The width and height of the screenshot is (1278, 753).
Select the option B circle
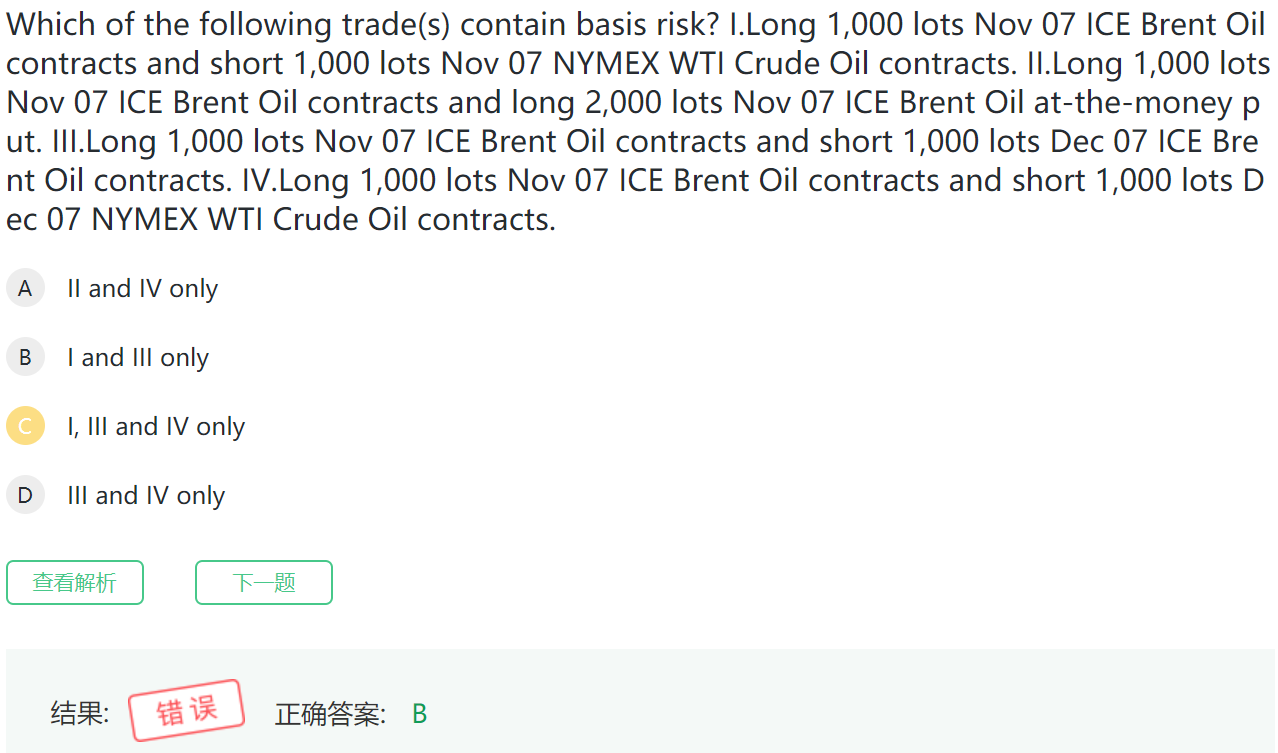point(25,358)
